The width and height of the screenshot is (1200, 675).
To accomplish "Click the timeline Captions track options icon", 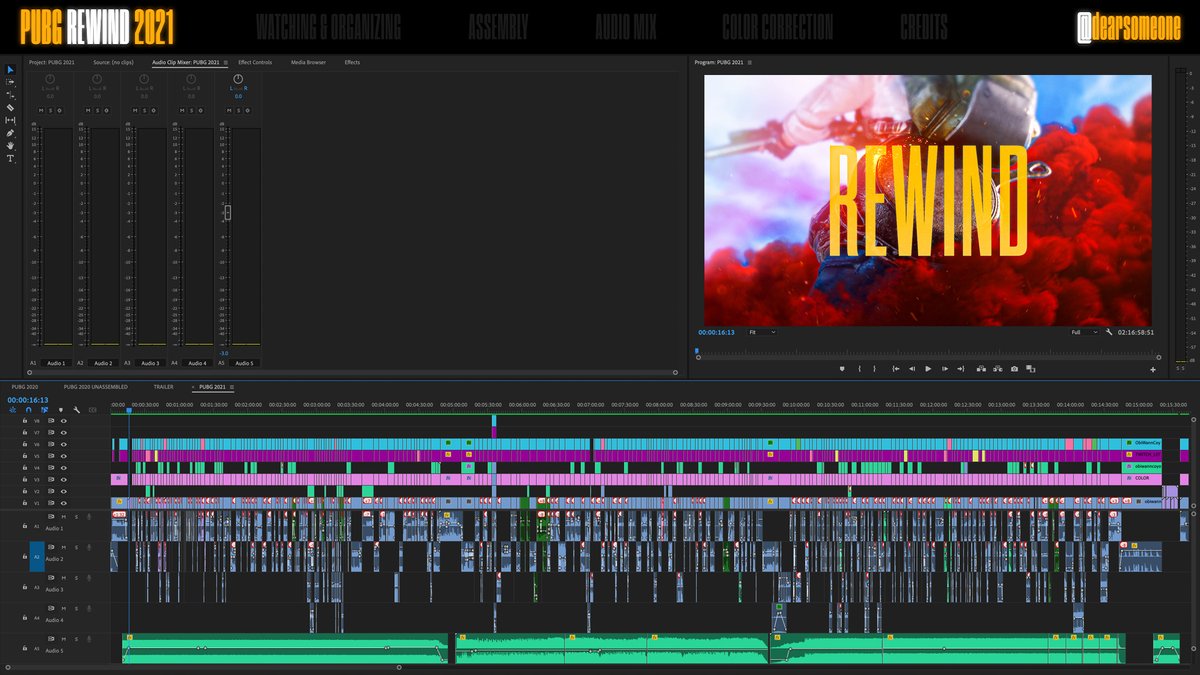I will point(92,410).
